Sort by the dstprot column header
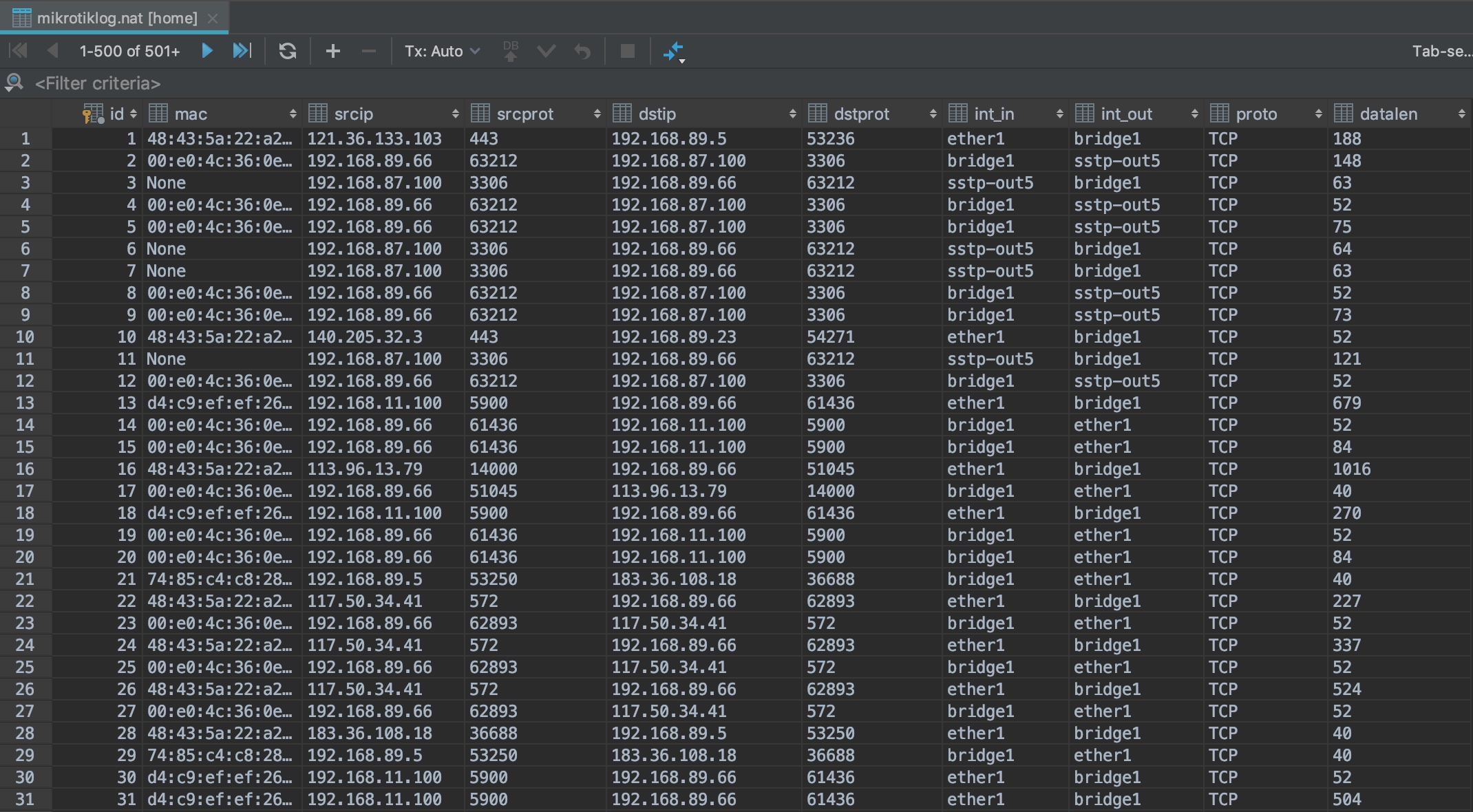Viewport: 1473px width, 812px height. point(872,114)
